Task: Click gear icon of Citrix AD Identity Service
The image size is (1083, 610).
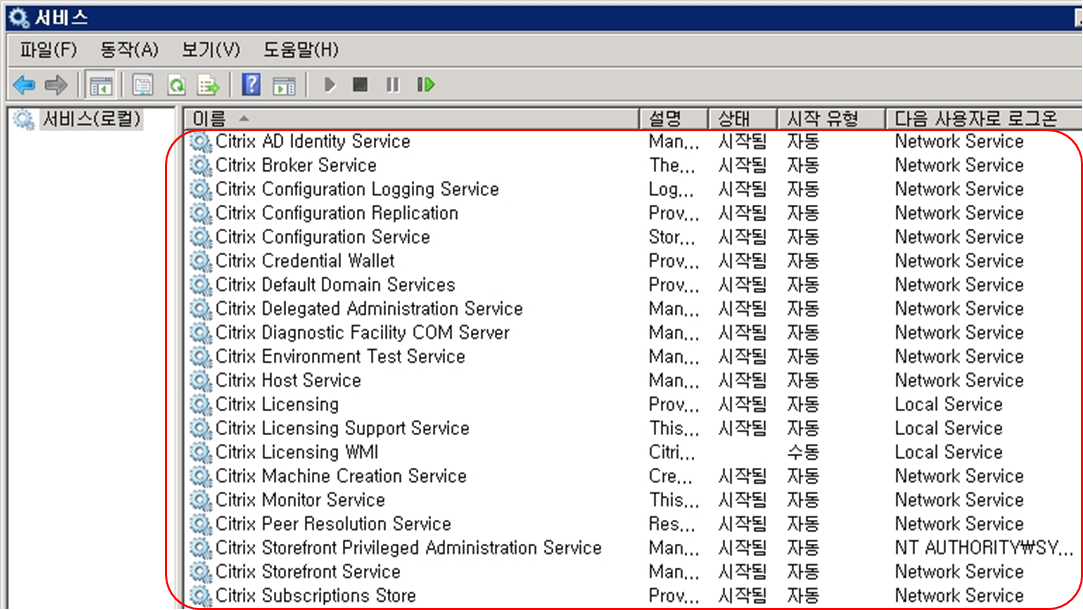Action: point(200,142)
